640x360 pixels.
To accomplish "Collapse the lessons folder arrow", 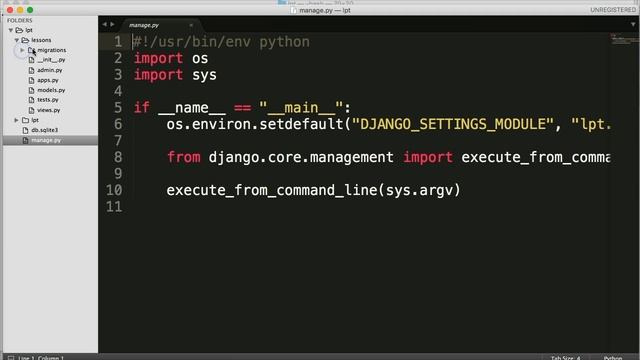I will click(17, 40).
